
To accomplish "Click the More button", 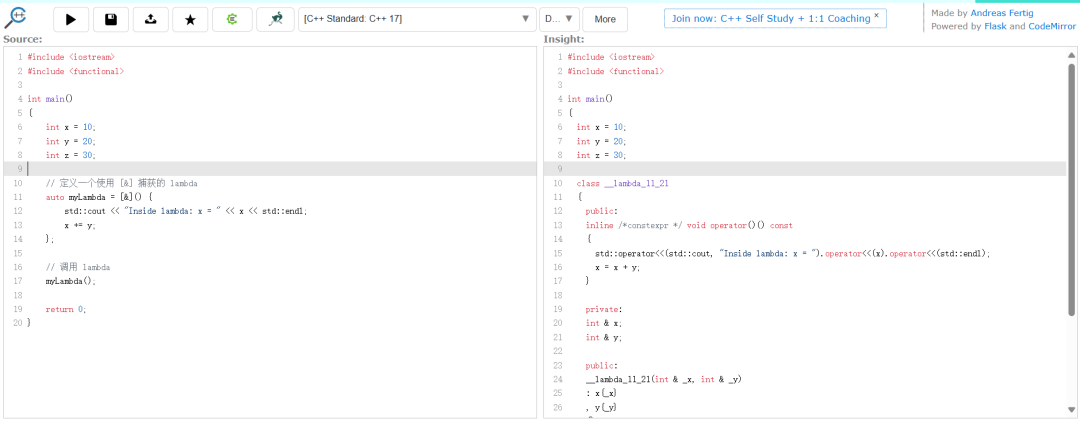I will (605, 19).
